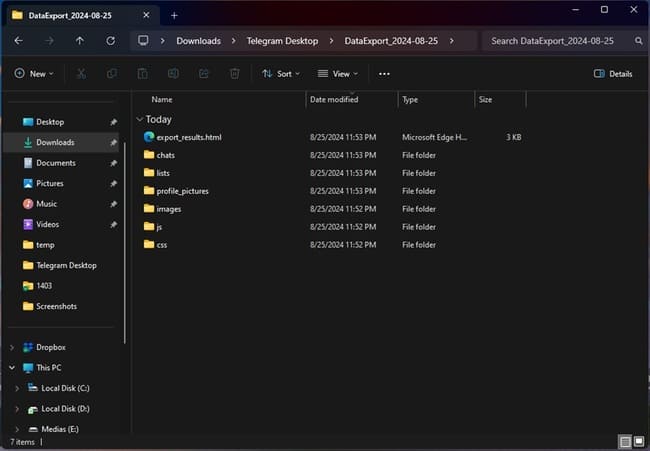Image resolution: width=650 pixels, height=451 pixels.
Task: Click the Rename icon in toolbar
Action: (173, 74)
